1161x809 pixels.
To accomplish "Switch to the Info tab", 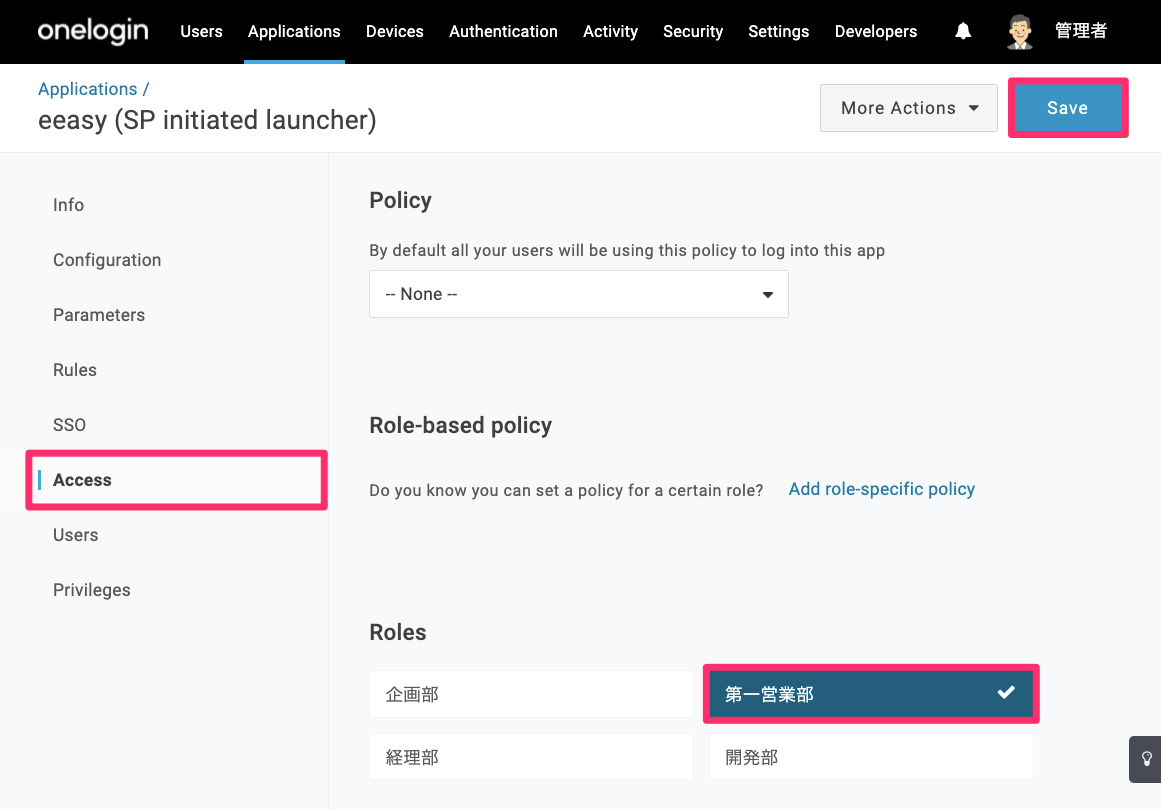I will coord(68,205).
